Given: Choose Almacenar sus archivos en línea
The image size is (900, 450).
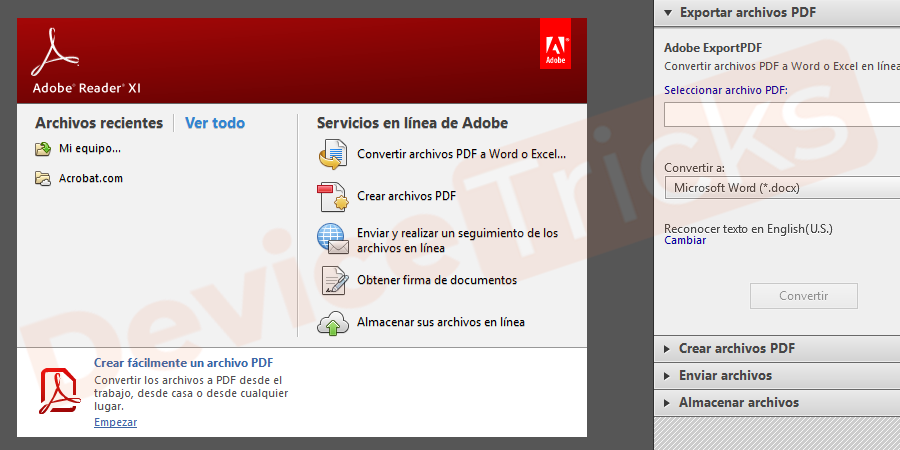Looking at the screenshot, I should (441, 322).
